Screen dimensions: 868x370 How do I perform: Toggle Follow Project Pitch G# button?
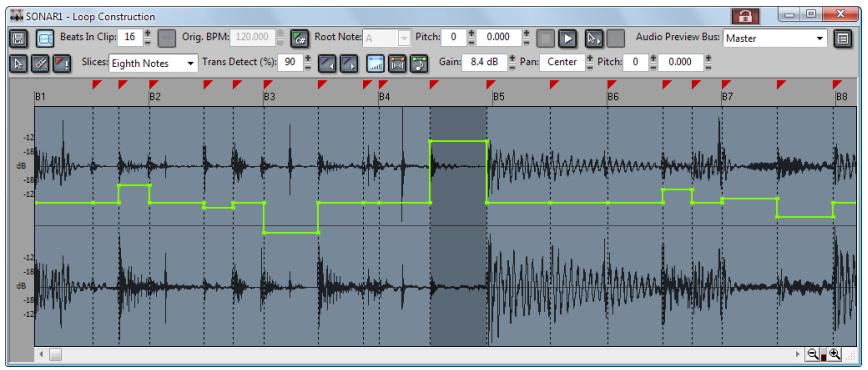click(x=299, y=38)
